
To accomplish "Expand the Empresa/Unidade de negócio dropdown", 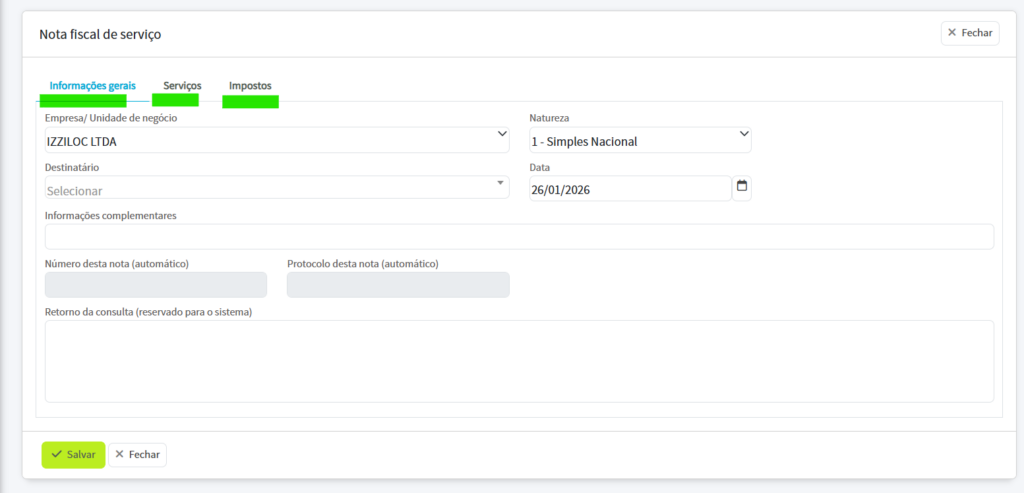I will coord(277,140).
